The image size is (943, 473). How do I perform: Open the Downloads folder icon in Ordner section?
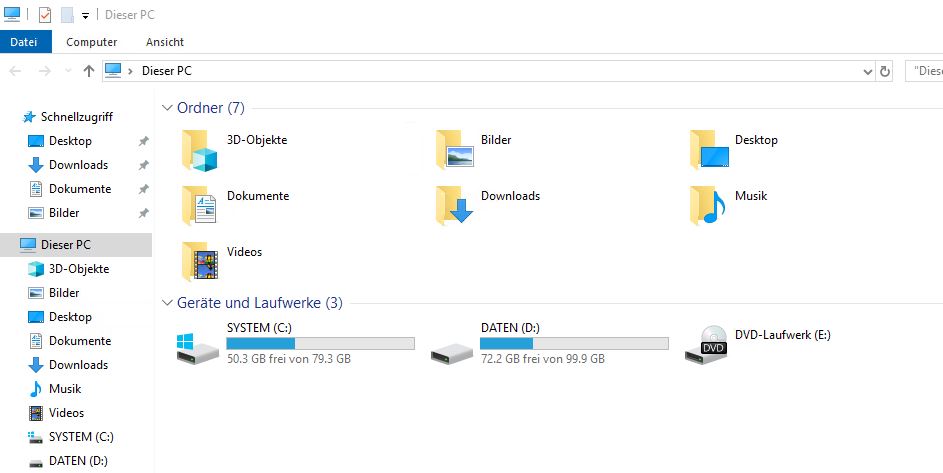[x=455, y=205]
